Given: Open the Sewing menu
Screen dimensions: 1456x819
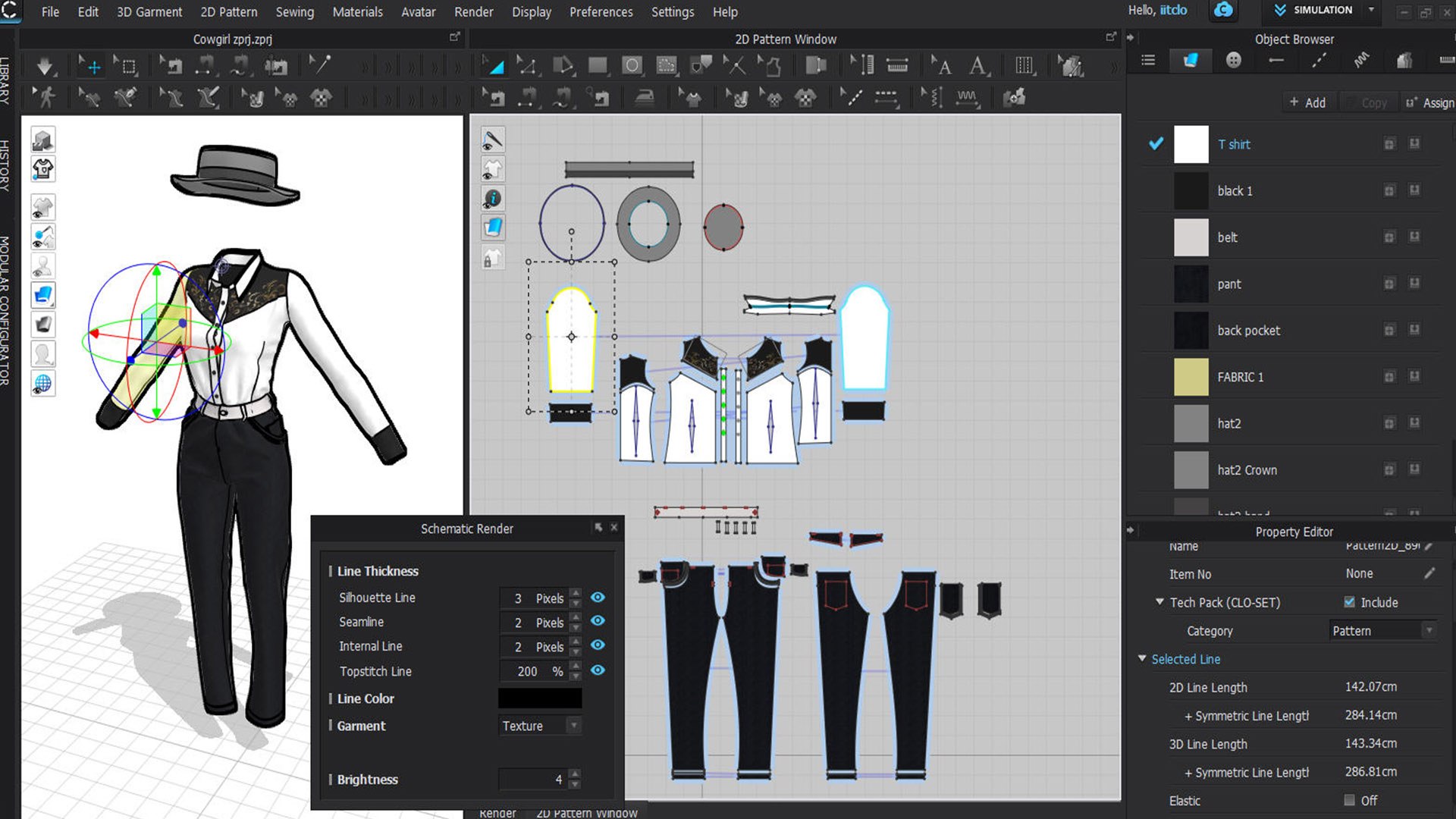Looking at the screenshot, I should pyautogui.click(x=294, y=12).
